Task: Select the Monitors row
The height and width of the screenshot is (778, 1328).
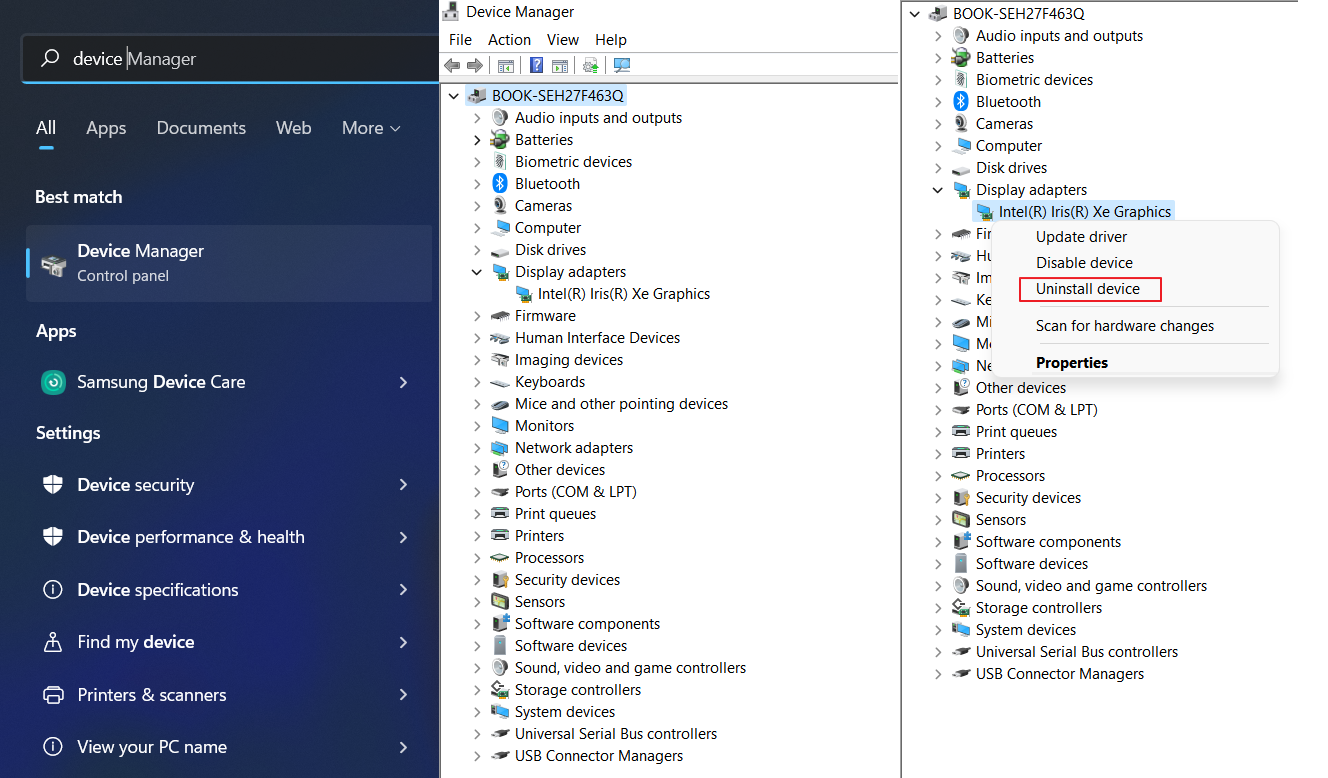Action: 544,426
